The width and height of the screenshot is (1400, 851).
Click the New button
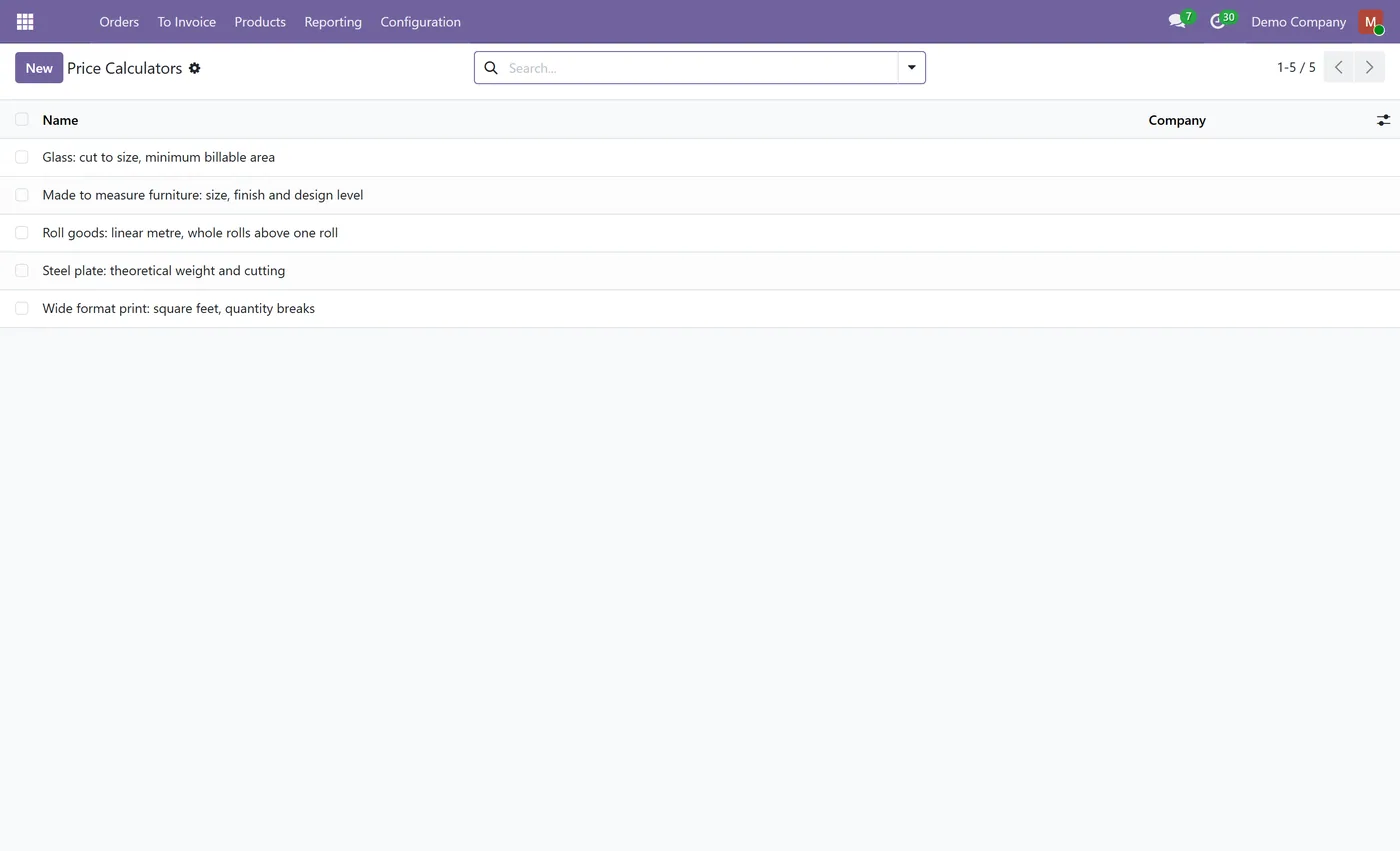pos(39,68)
